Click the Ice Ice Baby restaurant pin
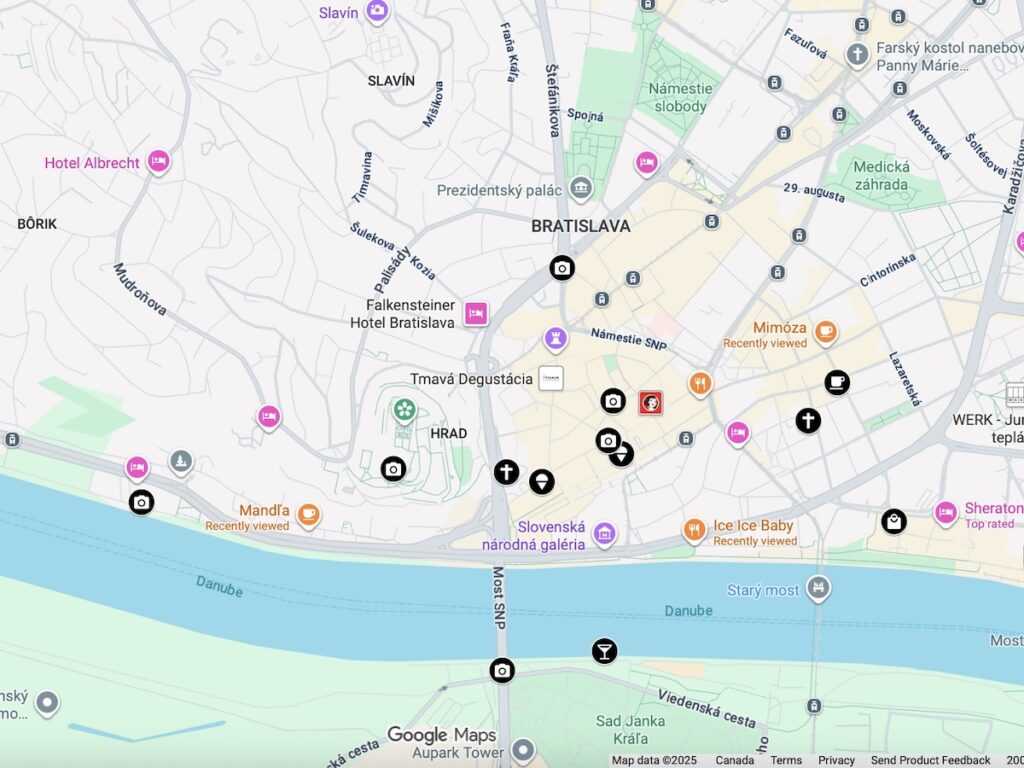The height and width of the screenshot is (768, 1024). coord(694,530)
